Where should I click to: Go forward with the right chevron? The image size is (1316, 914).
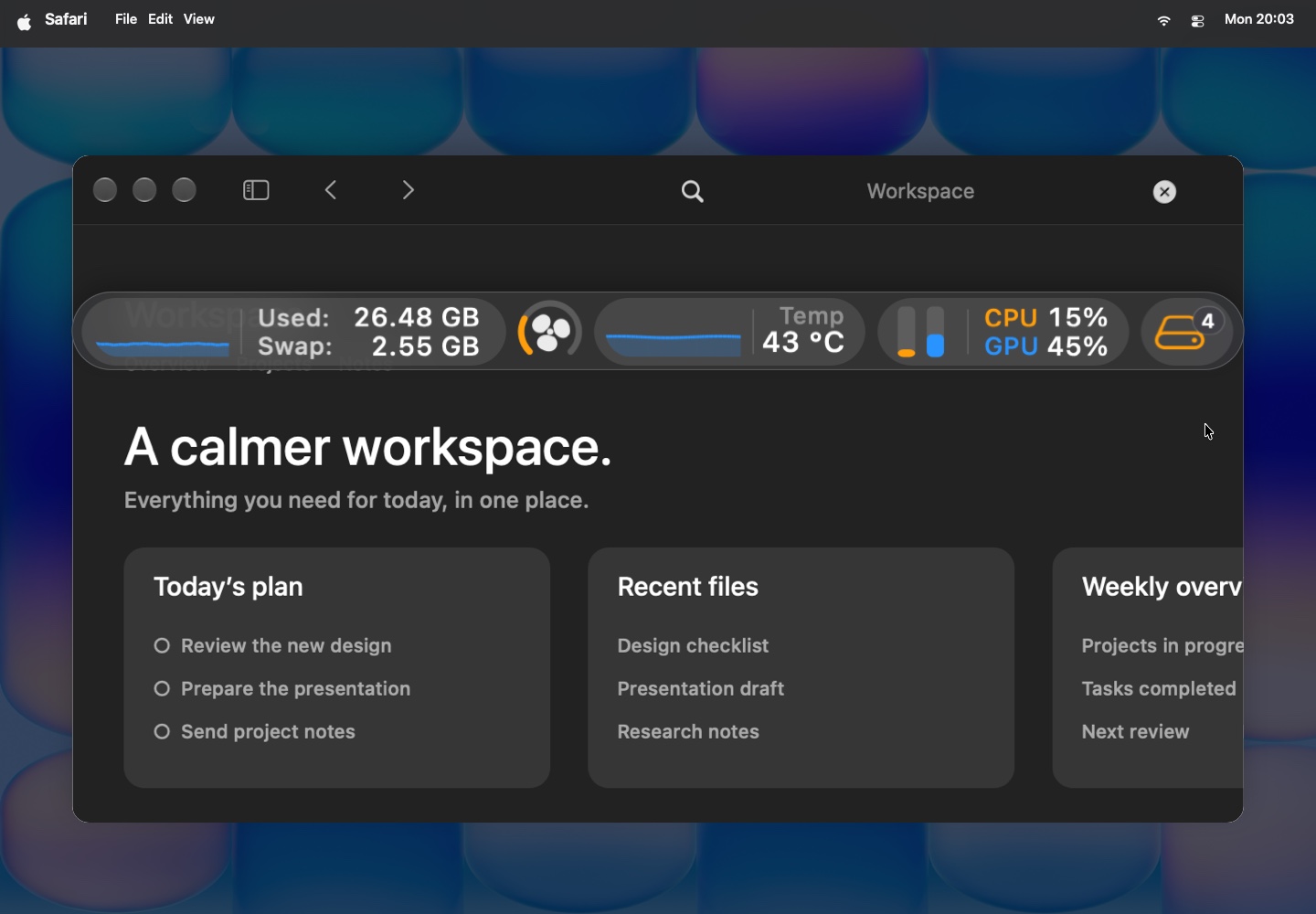[x=409, y=190]
